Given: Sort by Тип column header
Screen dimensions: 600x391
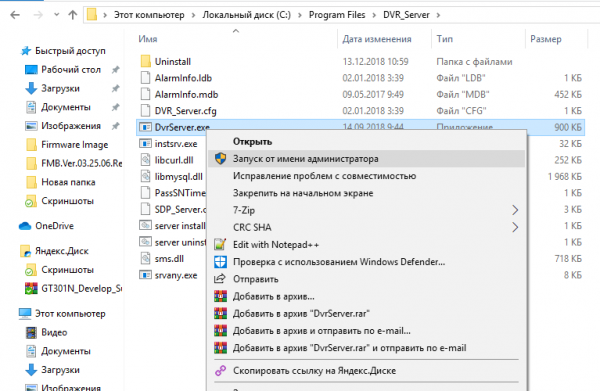Looking at the screenshot, I should click(x=445, y=39).
